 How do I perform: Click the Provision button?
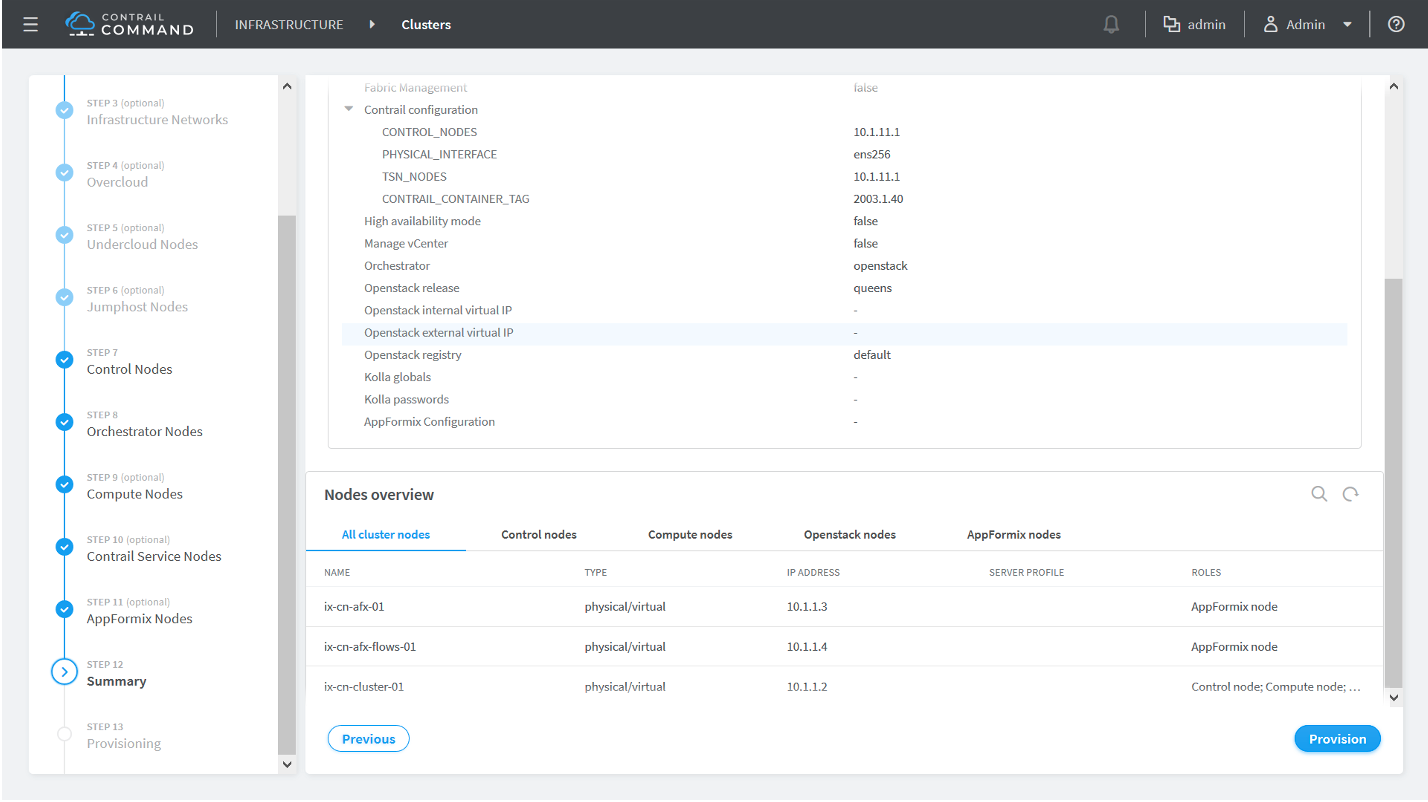tap(1336, 739)
